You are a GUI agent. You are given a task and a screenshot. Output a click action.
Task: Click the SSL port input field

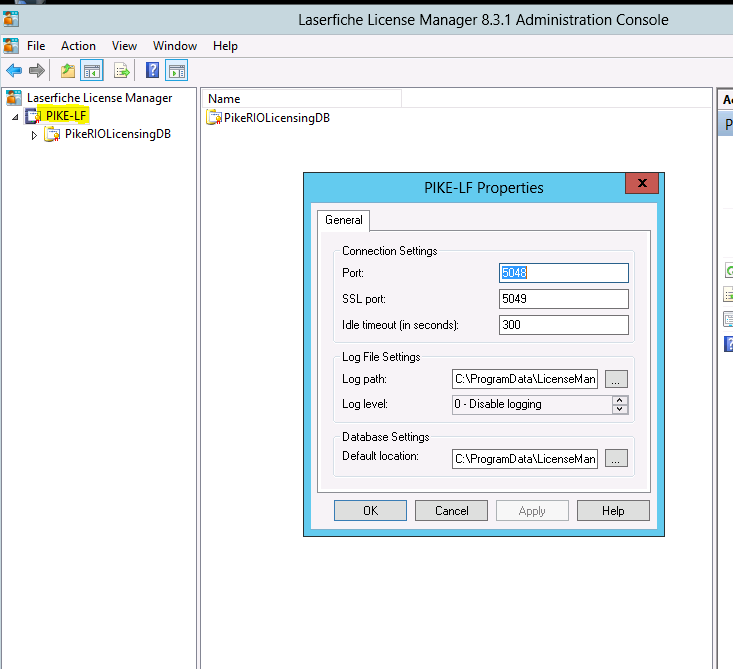[x=564, y=299]
